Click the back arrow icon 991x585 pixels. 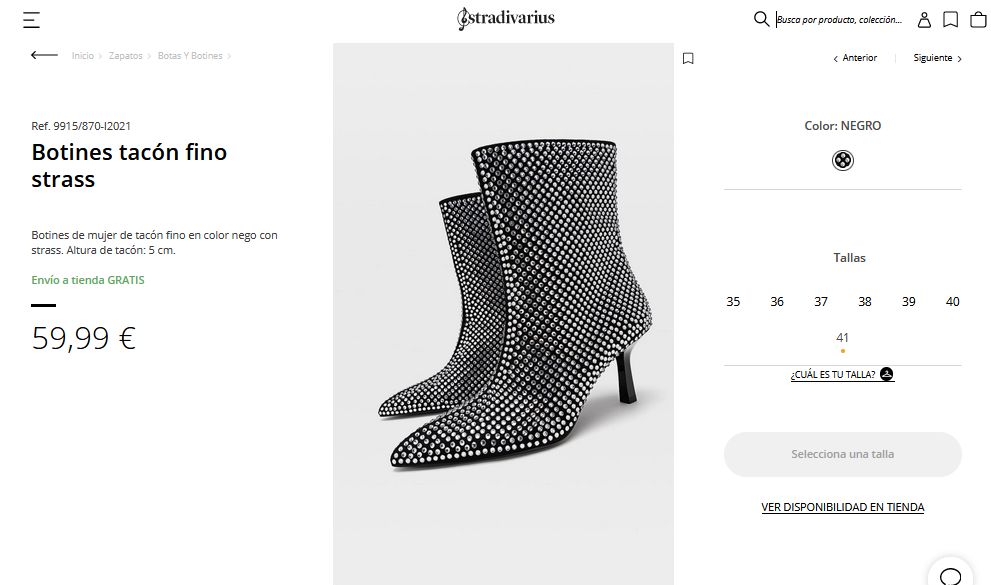[x=44, y=55]
